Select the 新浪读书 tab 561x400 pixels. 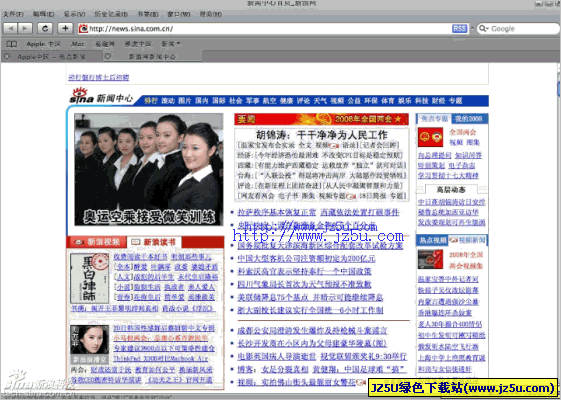(x=155, y=242)
